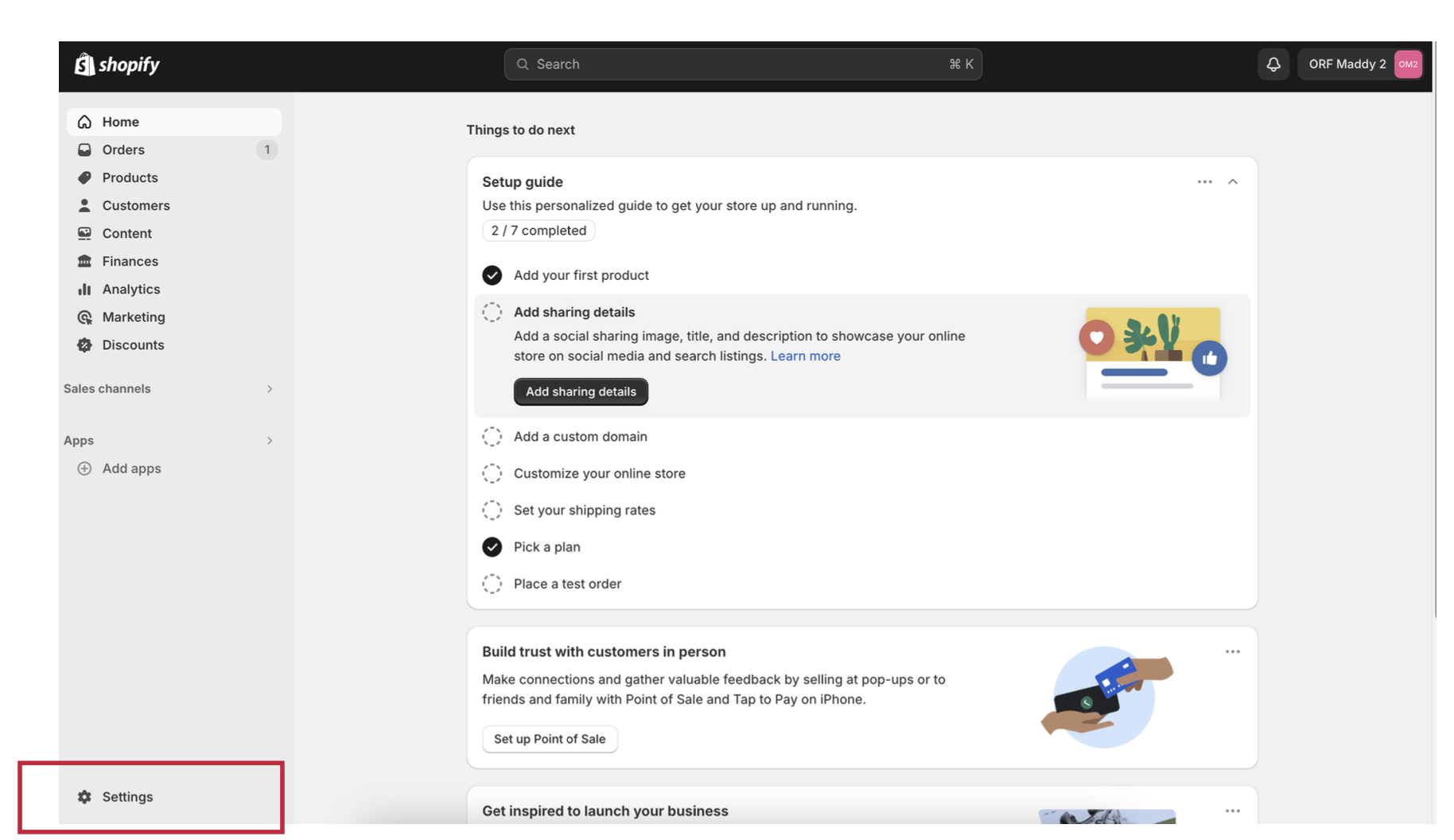Toggle the Pick a plan checkmark
This screenshot has width=1454, height=840.
pos(492,546)
